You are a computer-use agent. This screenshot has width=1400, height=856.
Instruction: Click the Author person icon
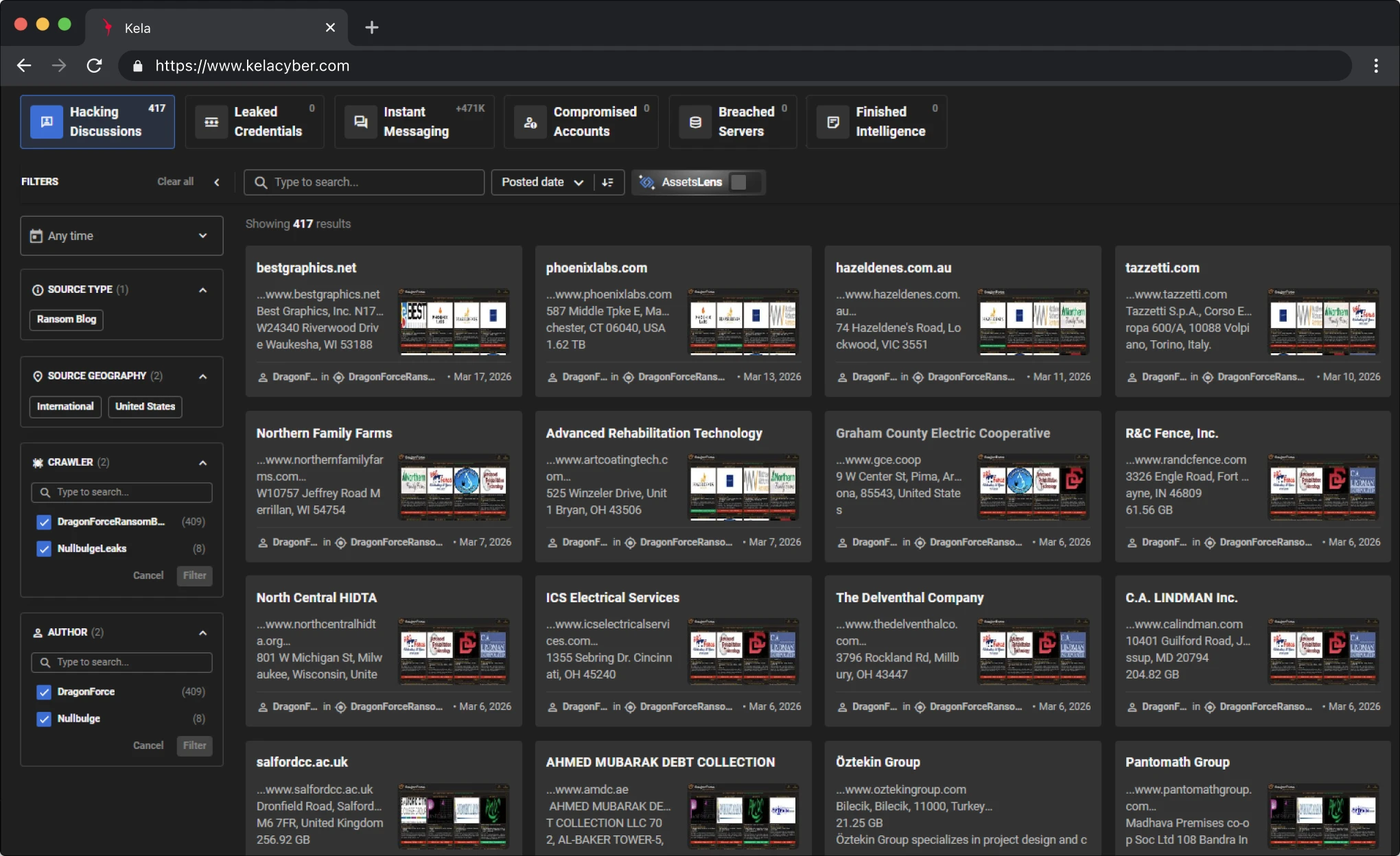tap(38, 632)
